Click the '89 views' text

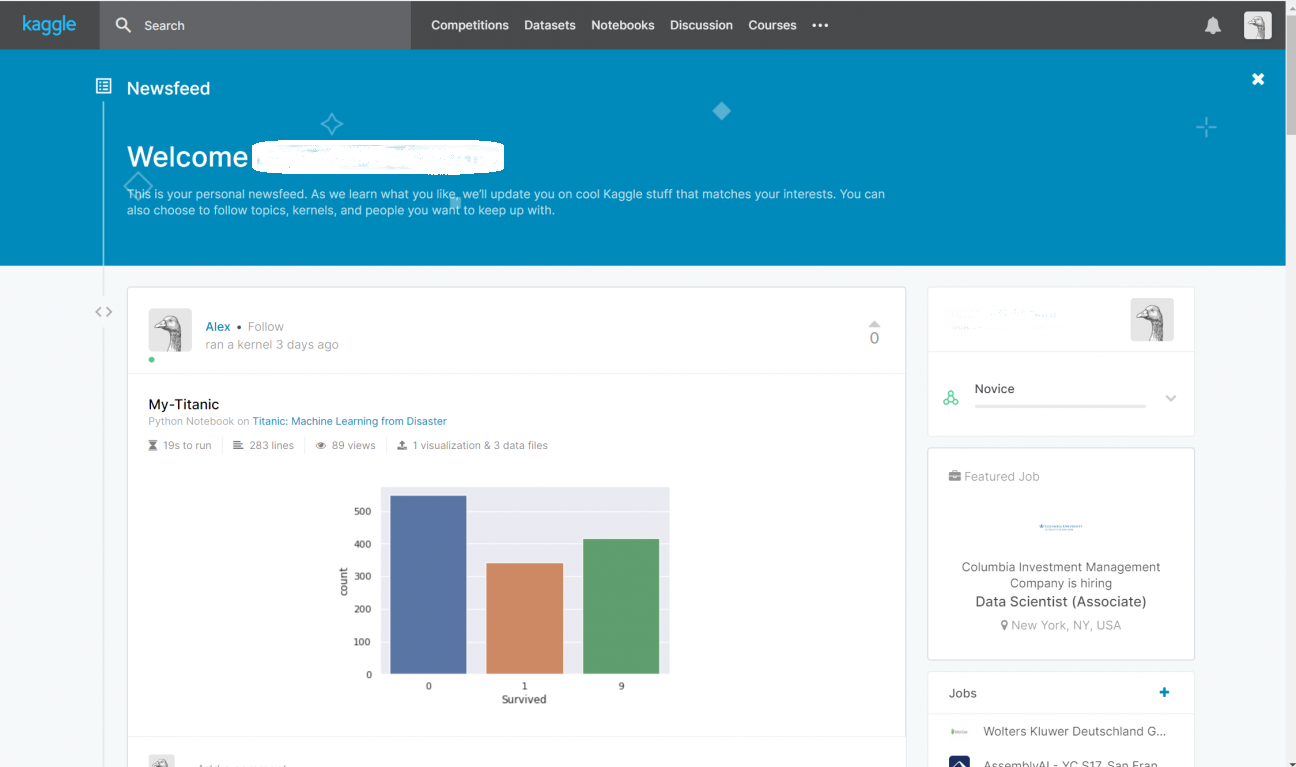(x=354, y=445)
